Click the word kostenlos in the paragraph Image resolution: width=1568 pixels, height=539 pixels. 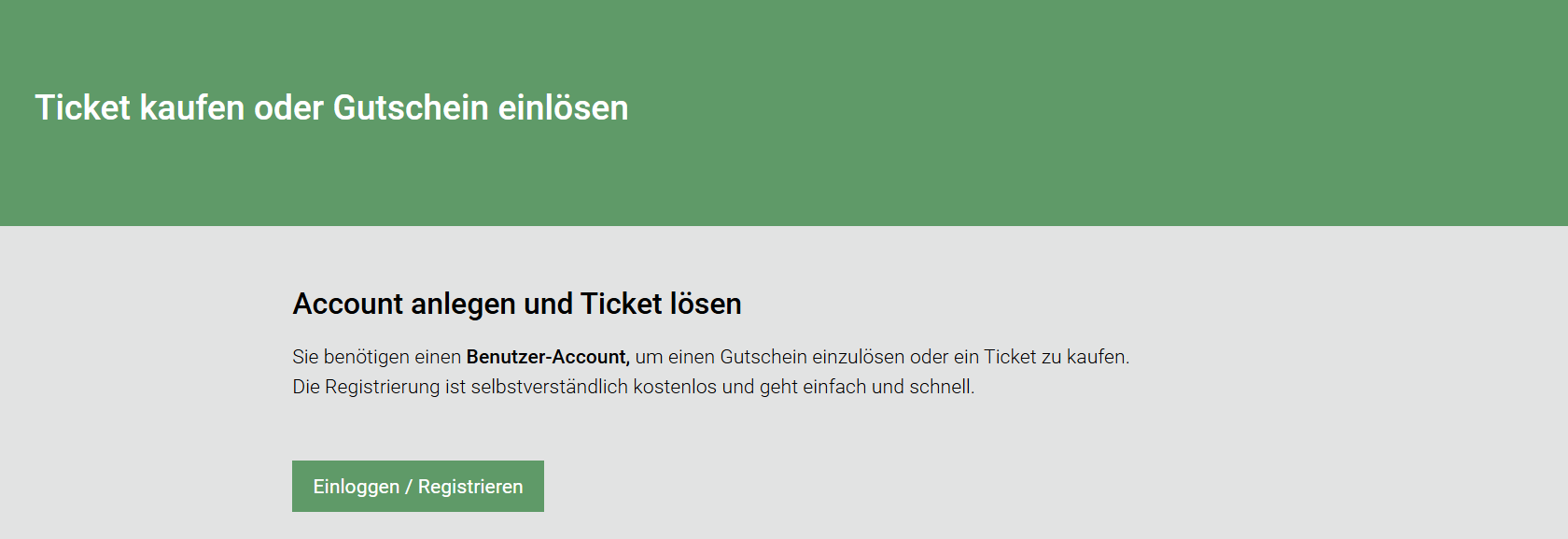point(674,387)
